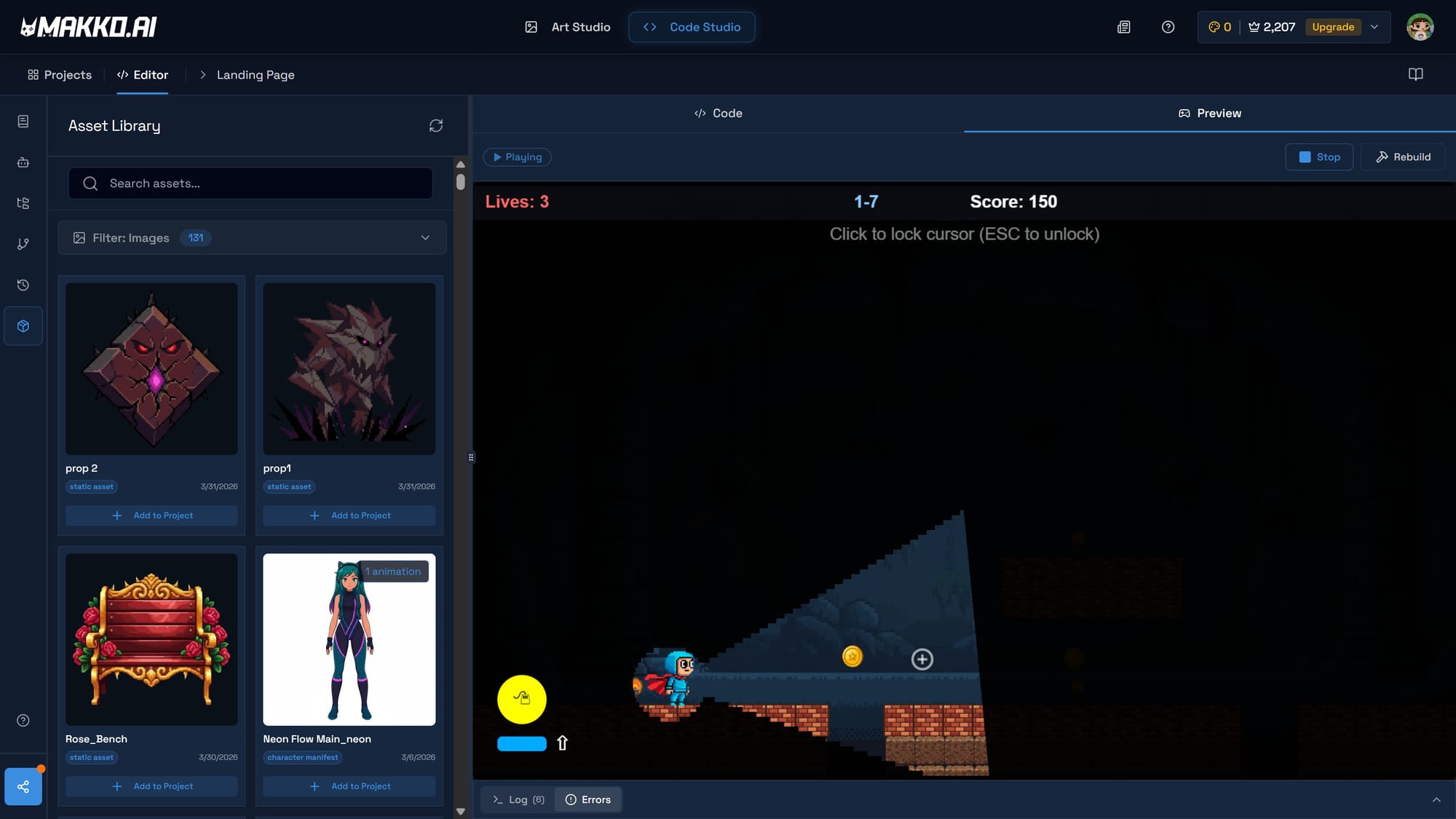Viewport: 1456px width, 819px height.
Task: Open the documentation book icon
Action: coord(1415,74)
